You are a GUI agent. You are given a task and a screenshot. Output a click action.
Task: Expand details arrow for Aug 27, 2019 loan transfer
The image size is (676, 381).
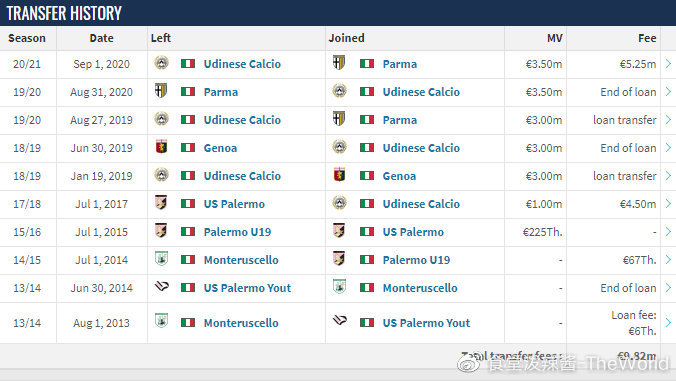click(668, 120)
